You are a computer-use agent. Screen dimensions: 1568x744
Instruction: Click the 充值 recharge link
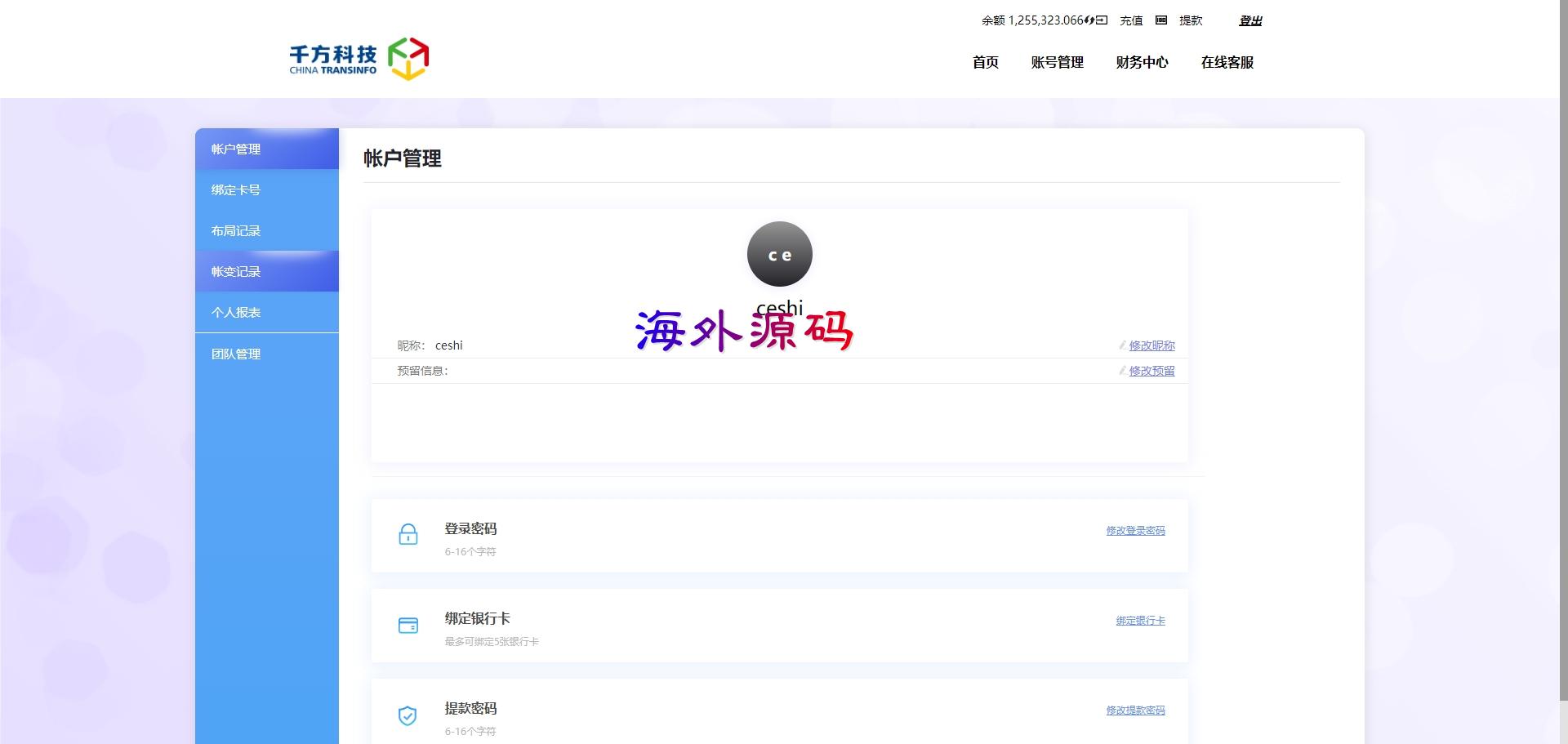point(1131,20)
